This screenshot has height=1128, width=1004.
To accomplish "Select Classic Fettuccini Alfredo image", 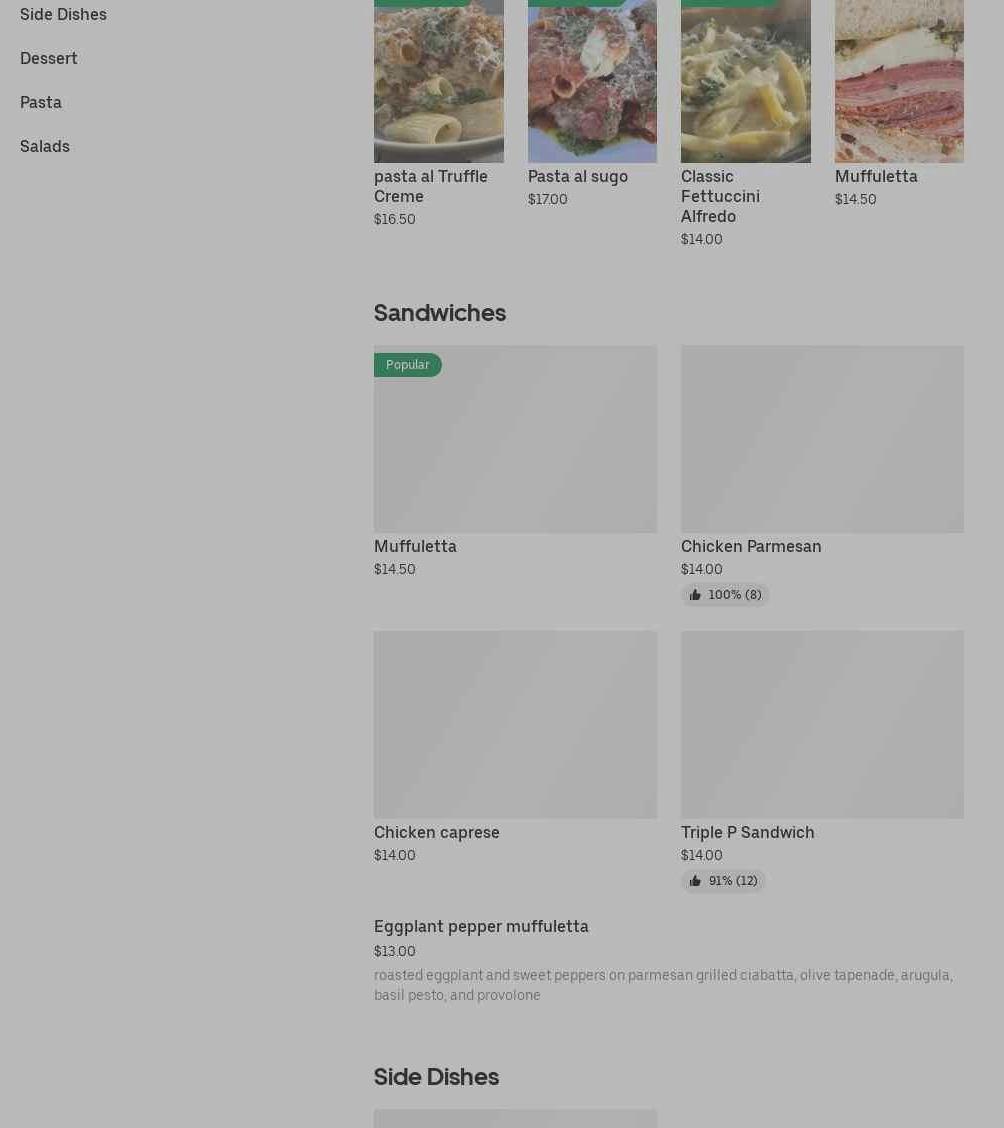I will (746, 81).
